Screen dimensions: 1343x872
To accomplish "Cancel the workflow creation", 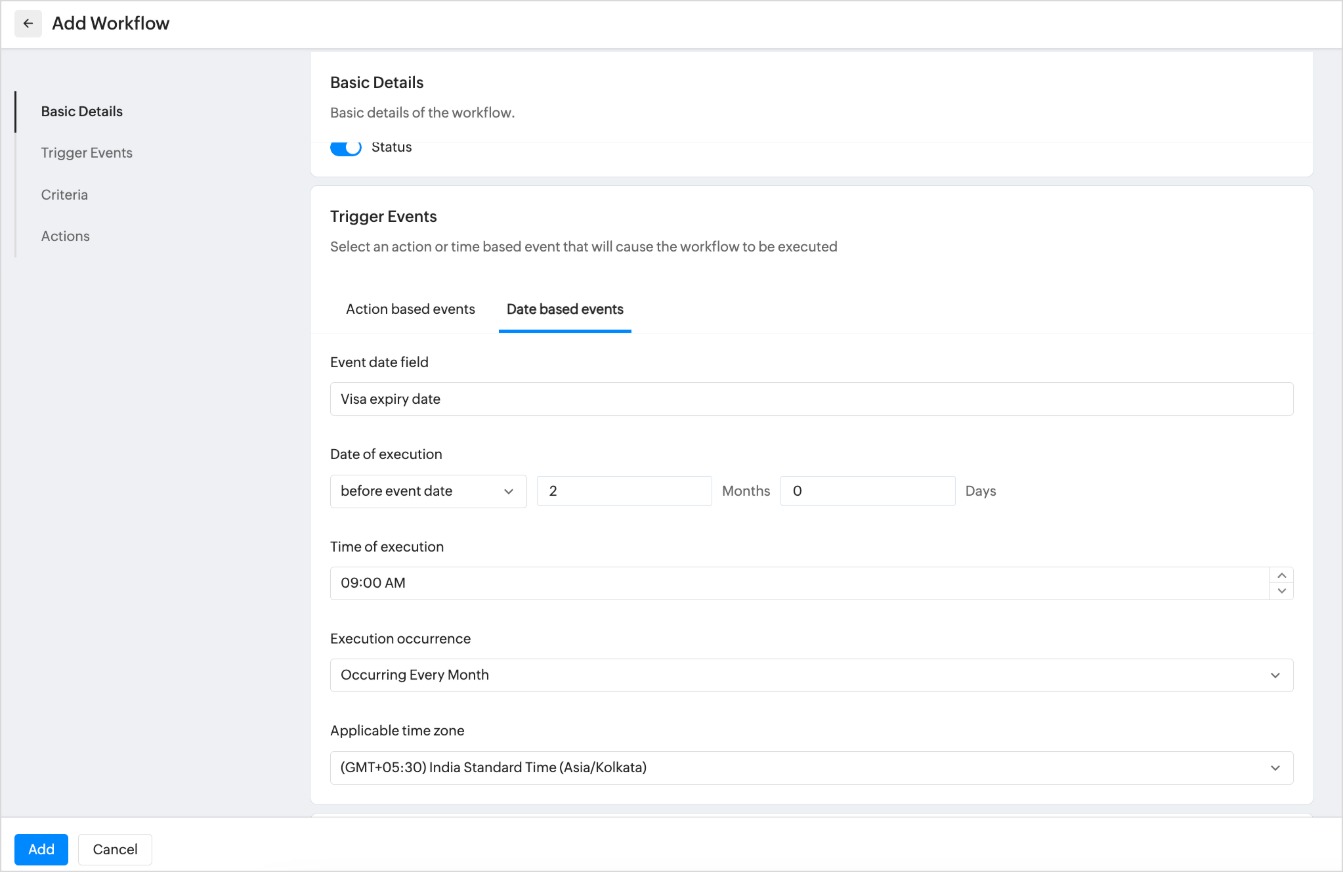I will [115, 849].
